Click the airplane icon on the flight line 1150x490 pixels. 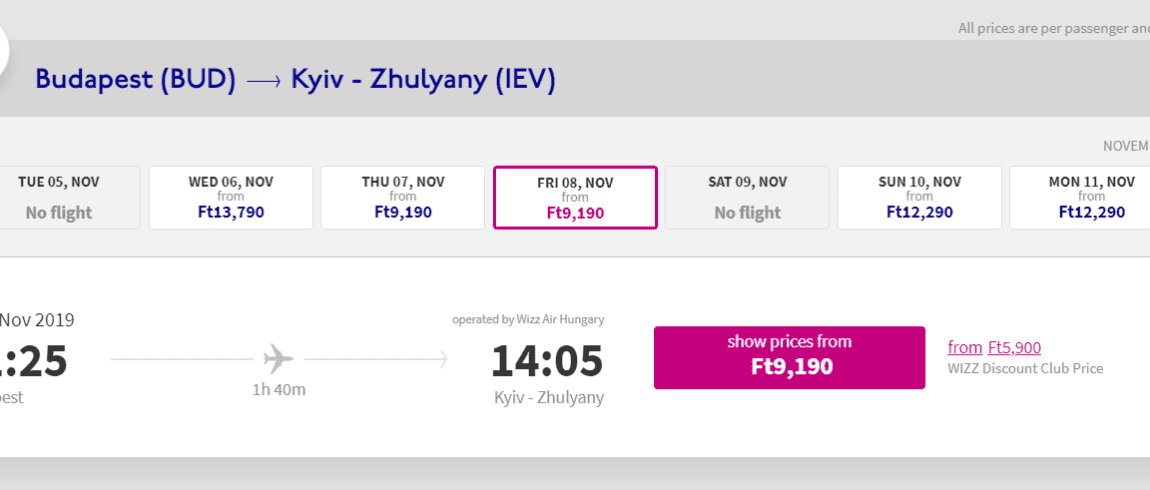tap(278, 358)
